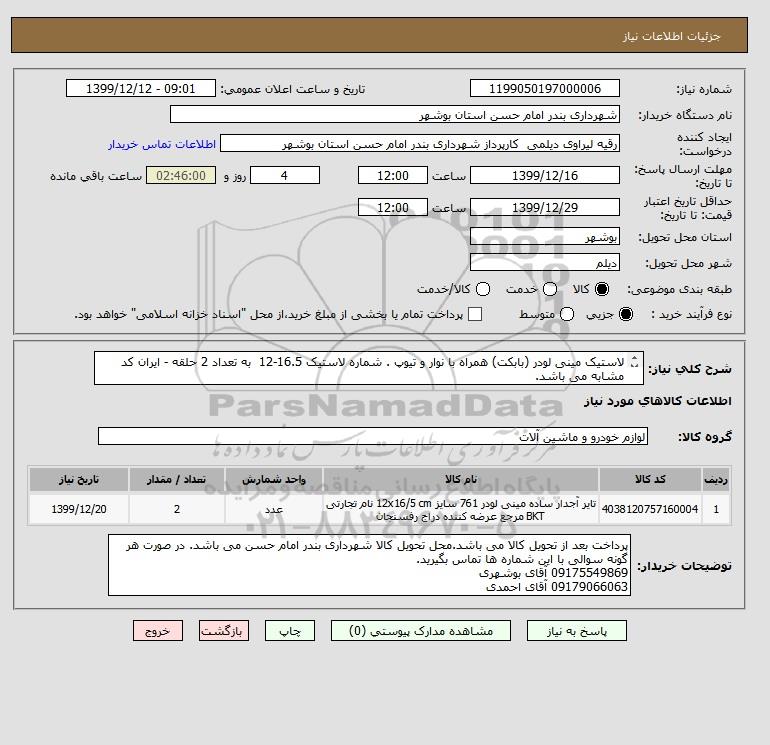Viewport: 770px width, 745px height.
Task: Select the خدمت radio button
Action: pyautogui.click(x=550, y=289)
